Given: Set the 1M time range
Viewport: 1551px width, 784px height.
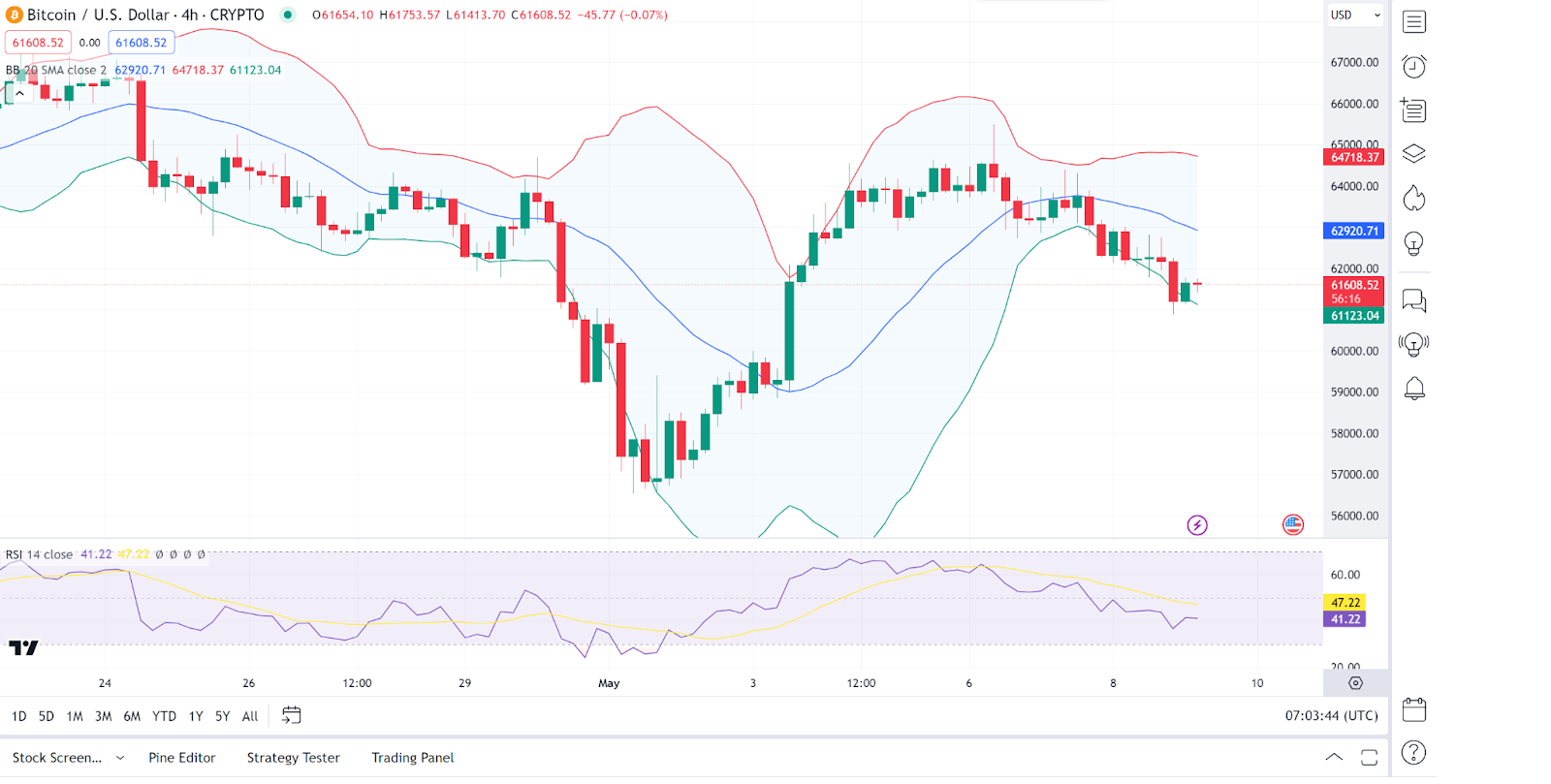Looking at the screenshot, I should pyautogui.click(x=74, y=716).
